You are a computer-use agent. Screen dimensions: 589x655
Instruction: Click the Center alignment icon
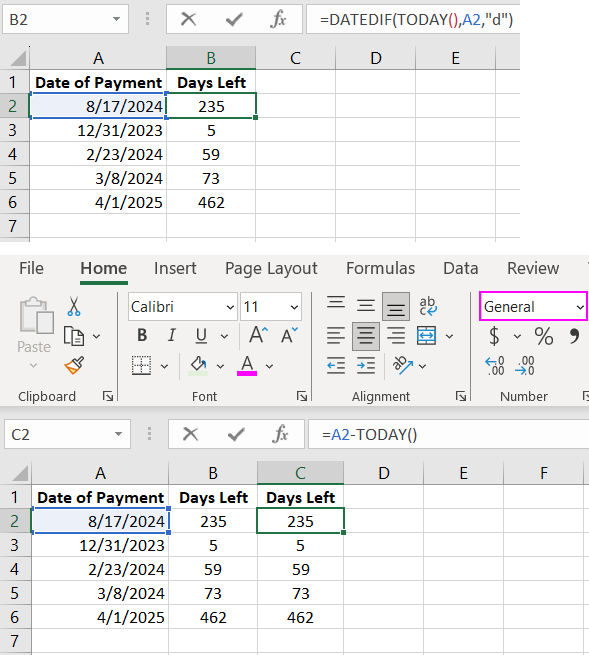click(366, 336)
